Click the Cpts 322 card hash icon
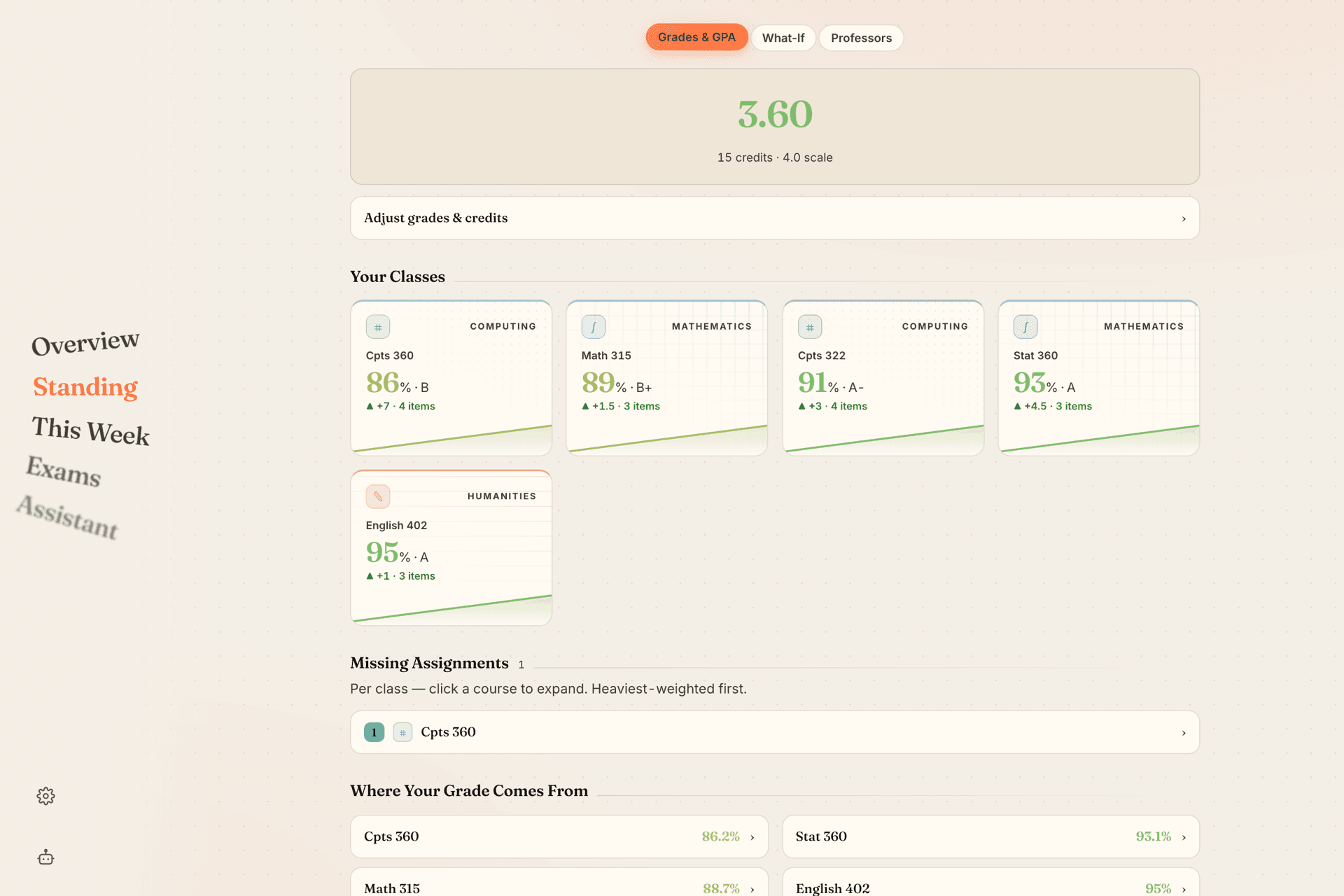 (810, 327)
